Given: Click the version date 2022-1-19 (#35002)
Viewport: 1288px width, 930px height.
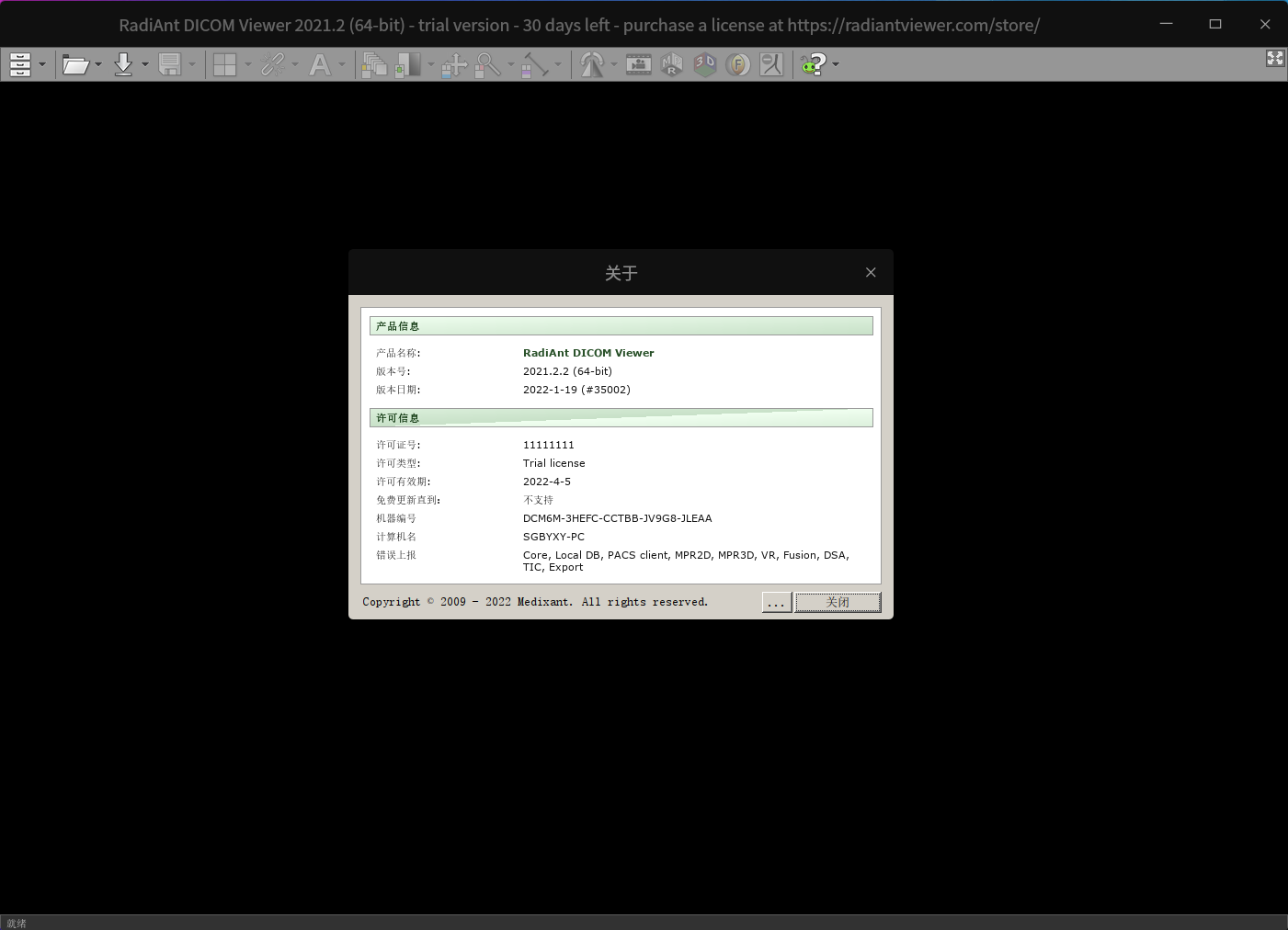Looking at the screenshot, I should 576,390.
